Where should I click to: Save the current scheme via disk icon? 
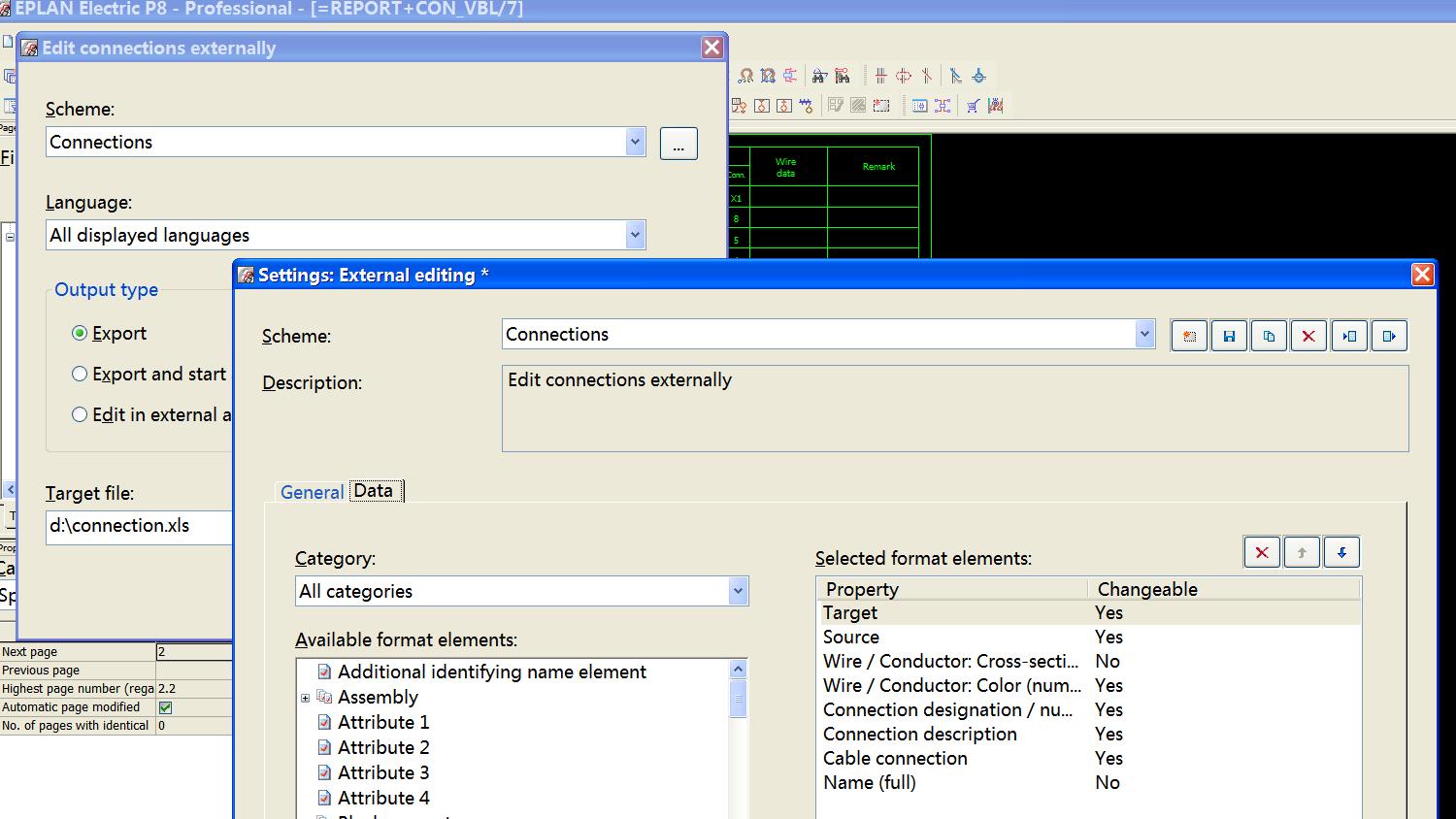pyautogui.click(x=1229, y=336)
